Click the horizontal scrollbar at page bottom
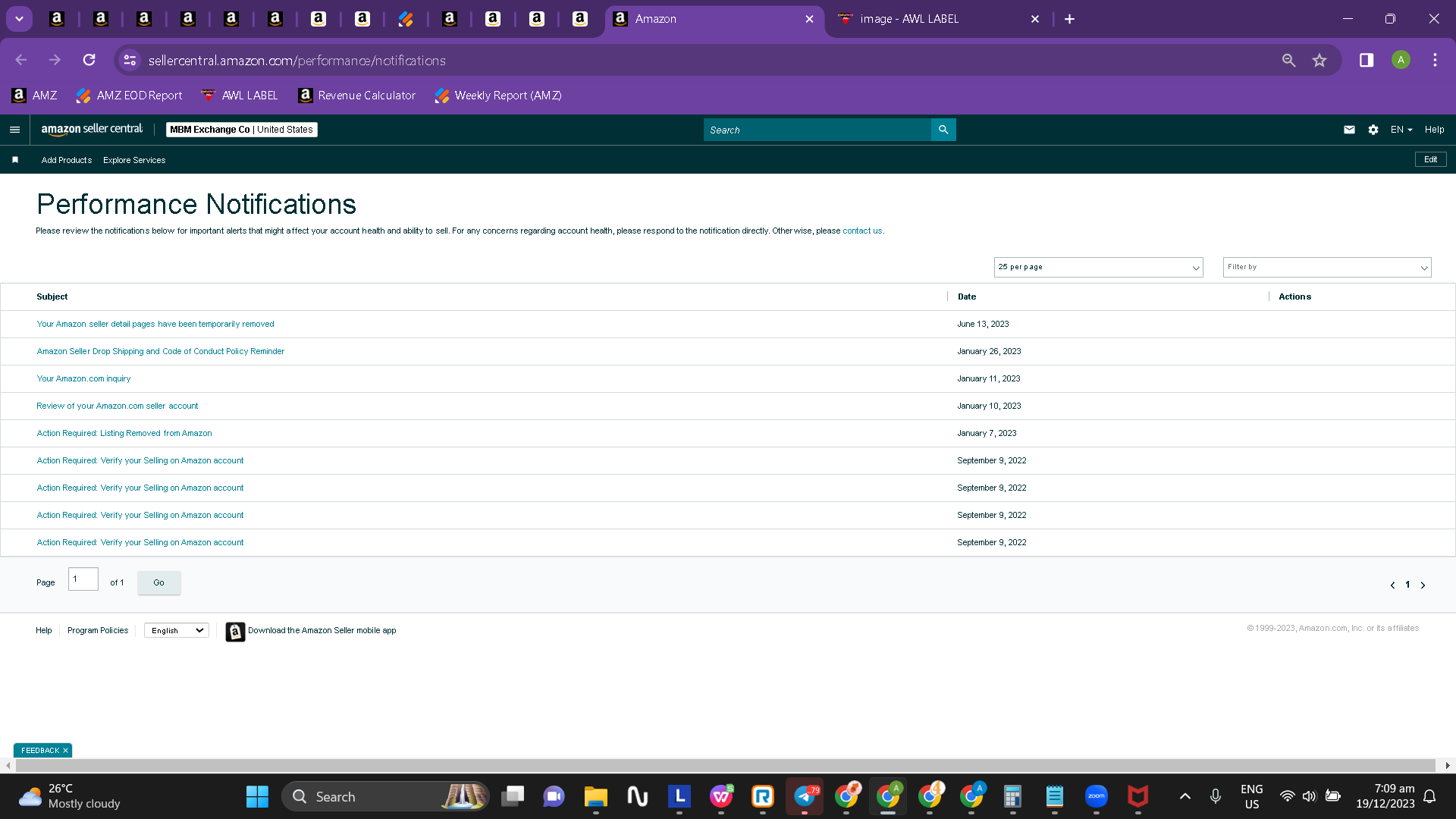 tap(725, 765)
